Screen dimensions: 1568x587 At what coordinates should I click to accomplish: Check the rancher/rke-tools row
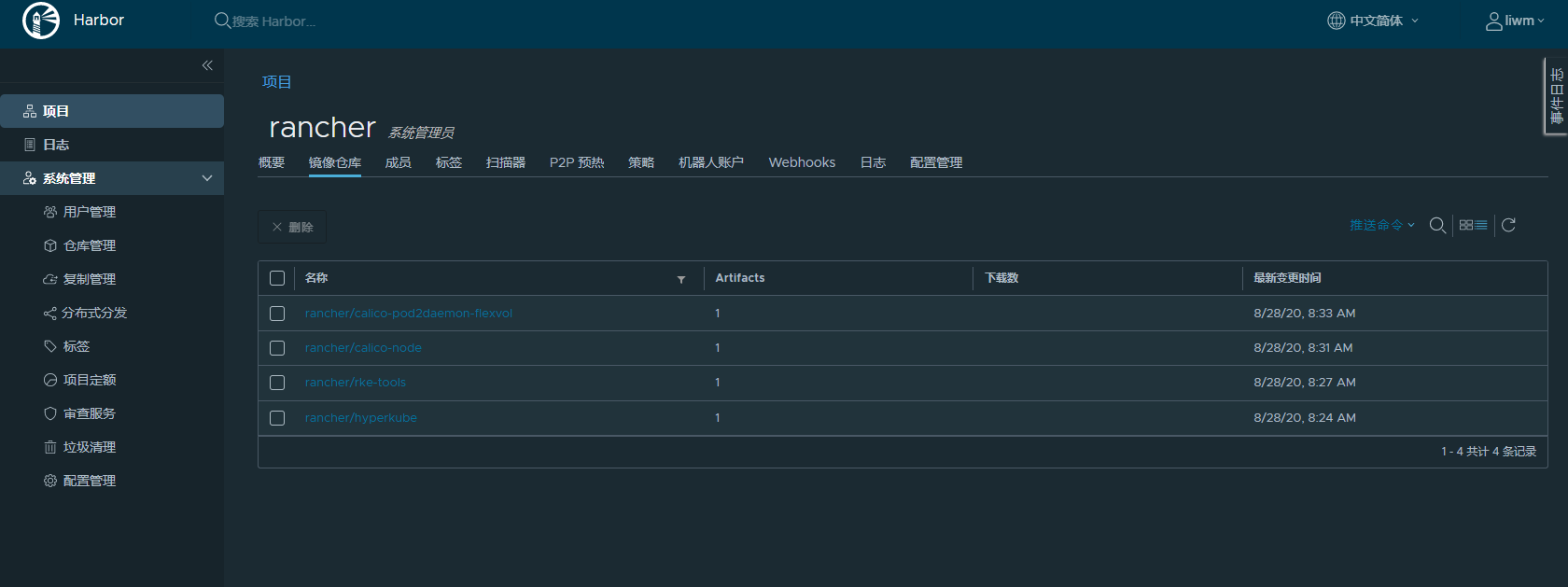(277, 383)
